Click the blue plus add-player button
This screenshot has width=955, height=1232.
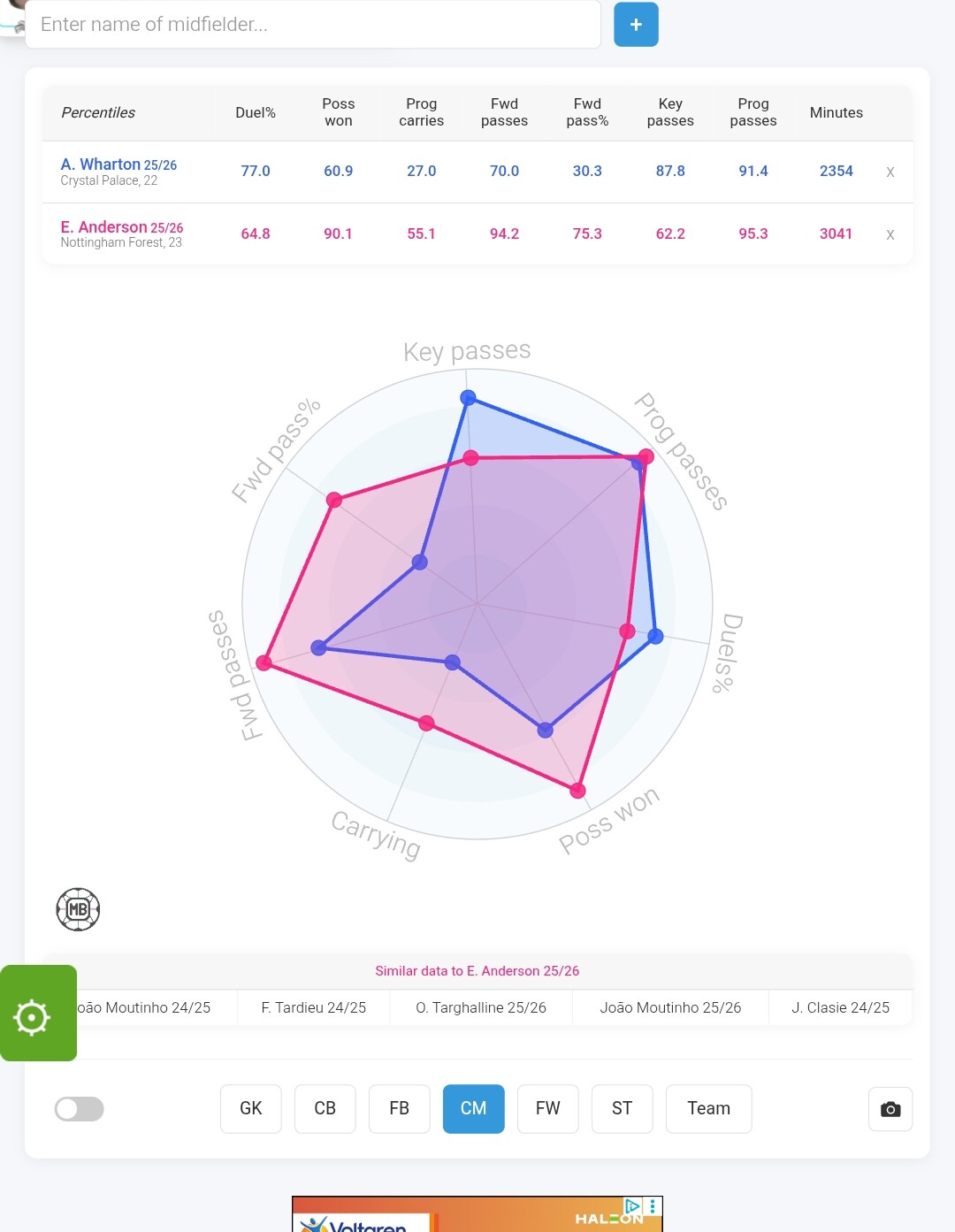tap(636, 25)
